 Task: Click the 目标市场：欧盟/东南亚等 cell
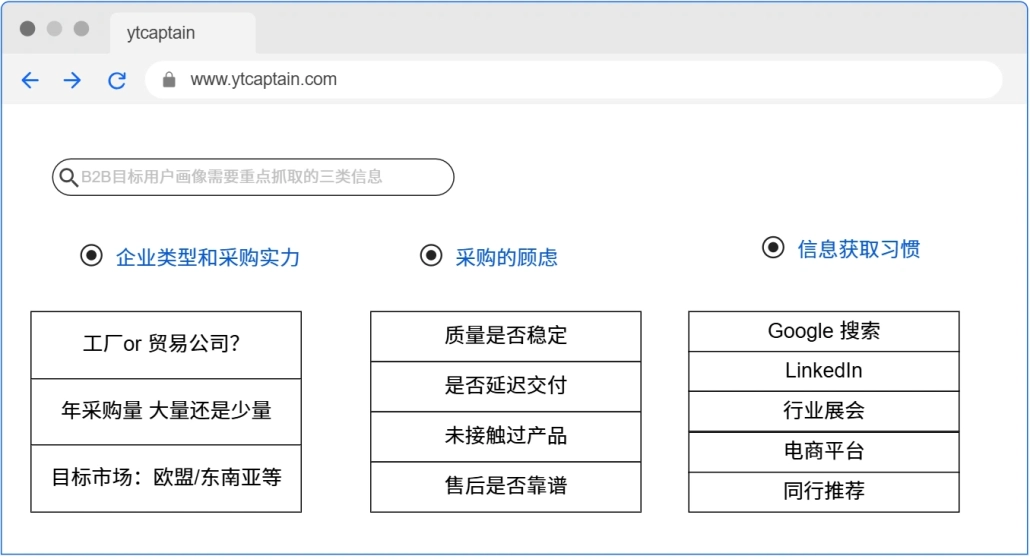tap(166, 478)
